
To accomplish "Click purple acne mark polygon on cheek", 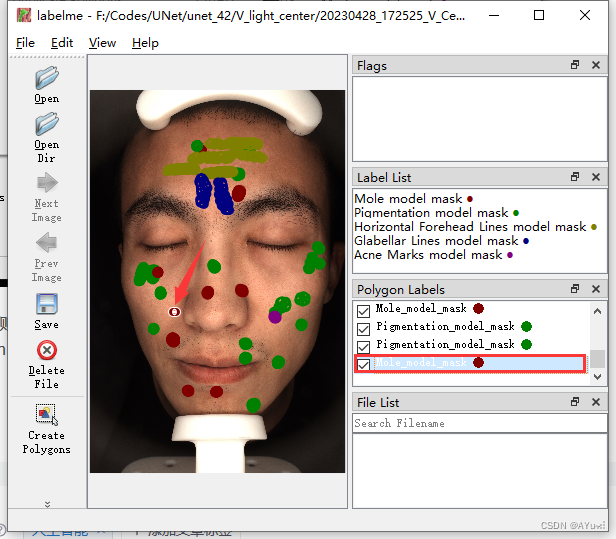I will [275, 316].
